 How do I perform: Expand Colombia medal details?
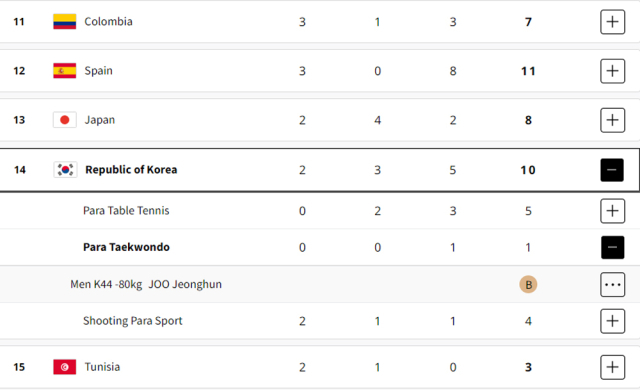(612, 22)
